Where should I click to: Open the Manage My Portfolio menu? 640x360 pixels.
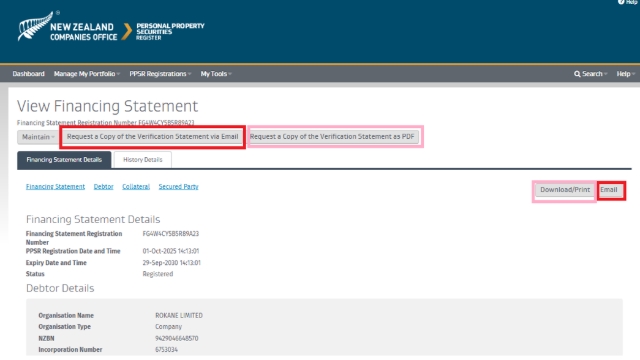tap(87, 74)
